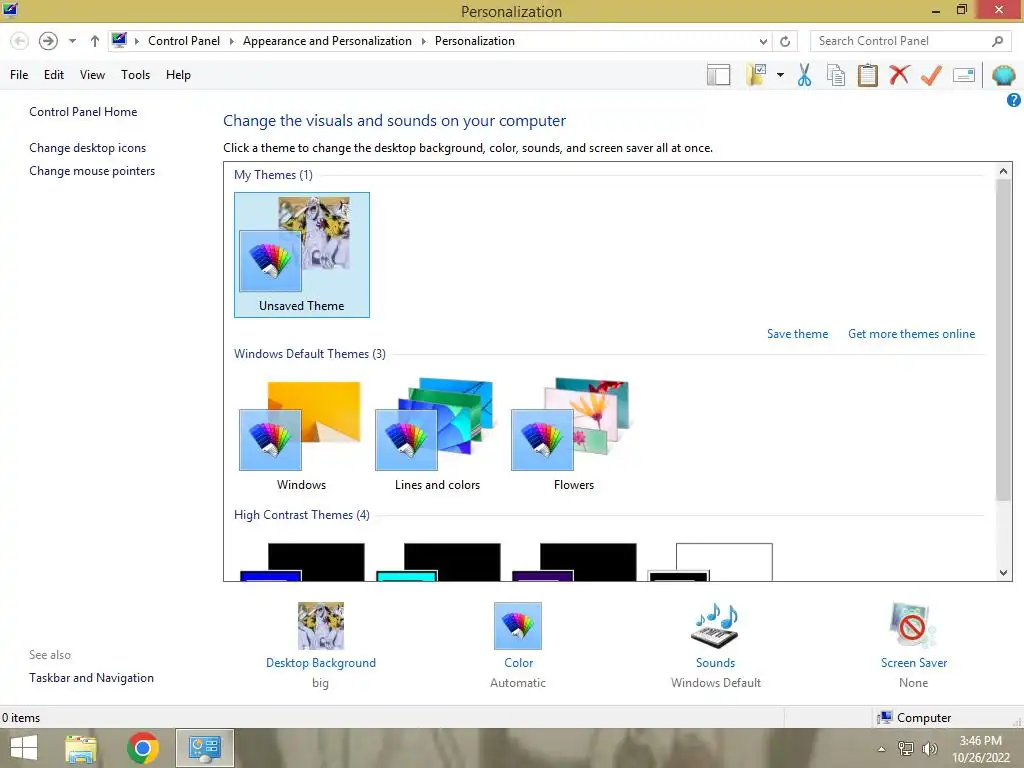Screen dimensions: 1024x768
Task: Refresh the Personalization page
Action: click(x=785, y=41)
